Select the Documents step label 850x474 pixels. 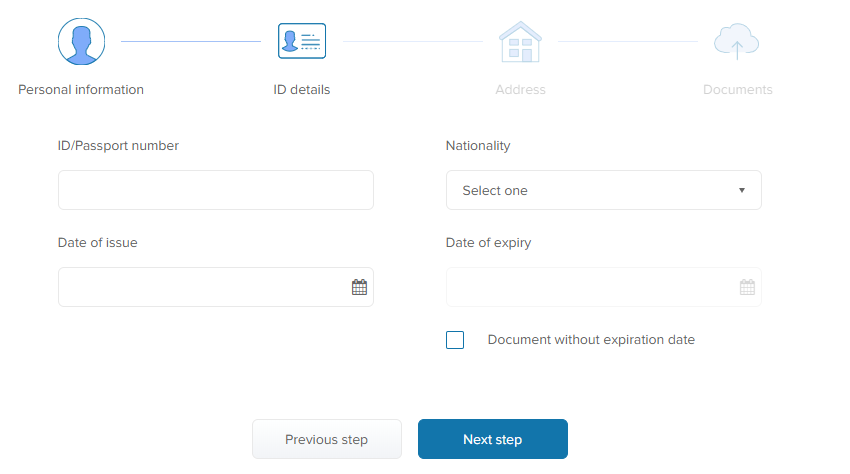(737, 89)
